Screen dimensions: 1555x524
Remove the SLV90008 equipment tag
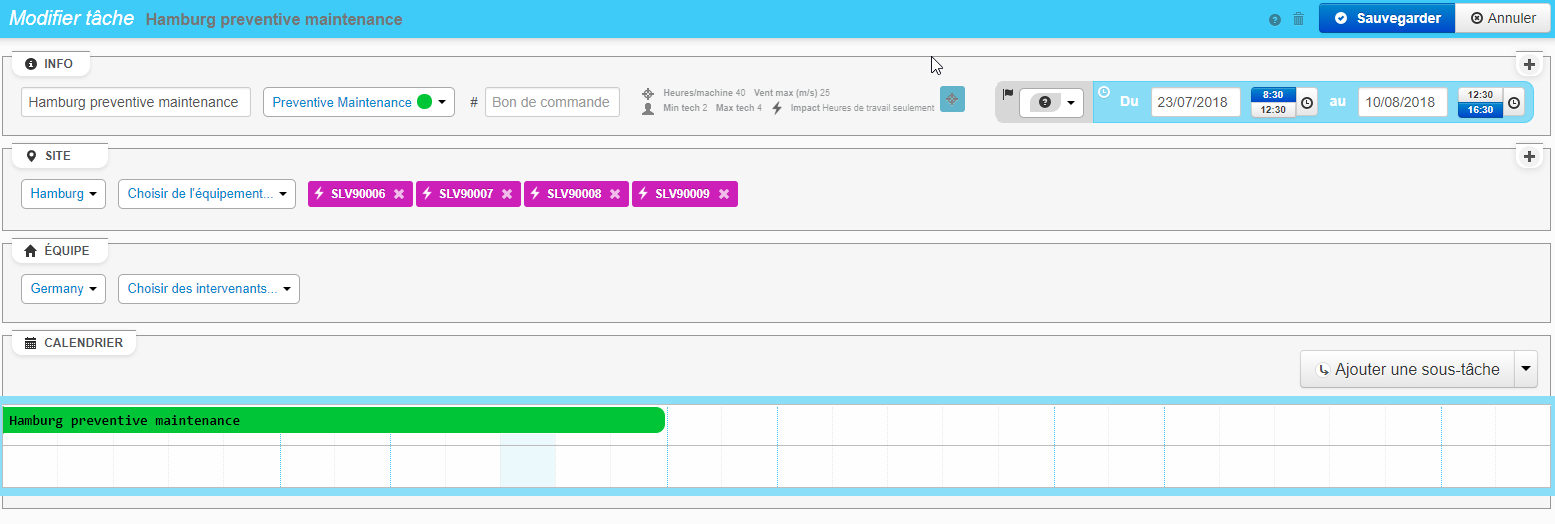tap(615, 194)
